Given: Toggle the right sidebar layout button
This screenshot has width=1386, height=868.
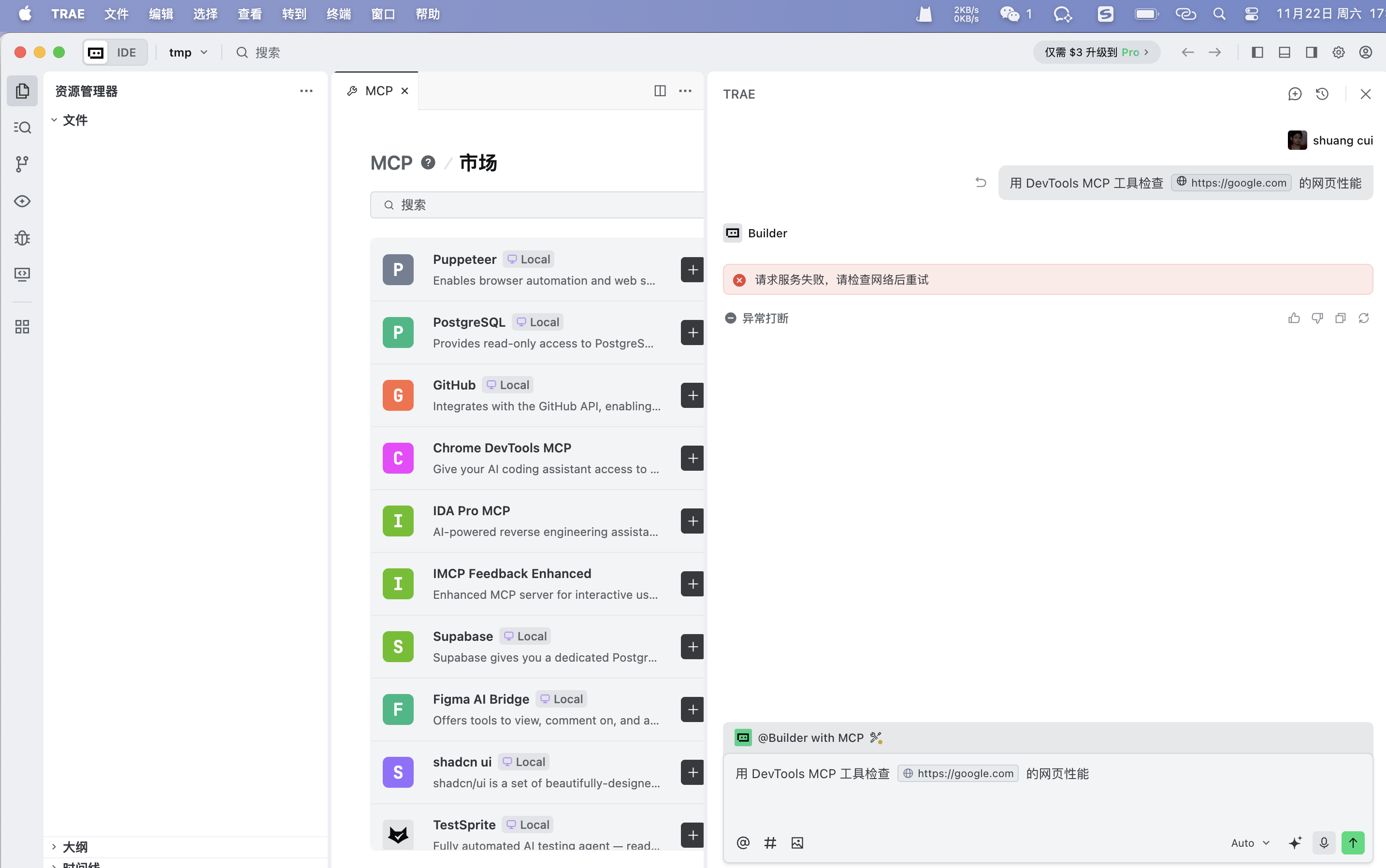Looking at the screenshot, I should click(1312, 52).
